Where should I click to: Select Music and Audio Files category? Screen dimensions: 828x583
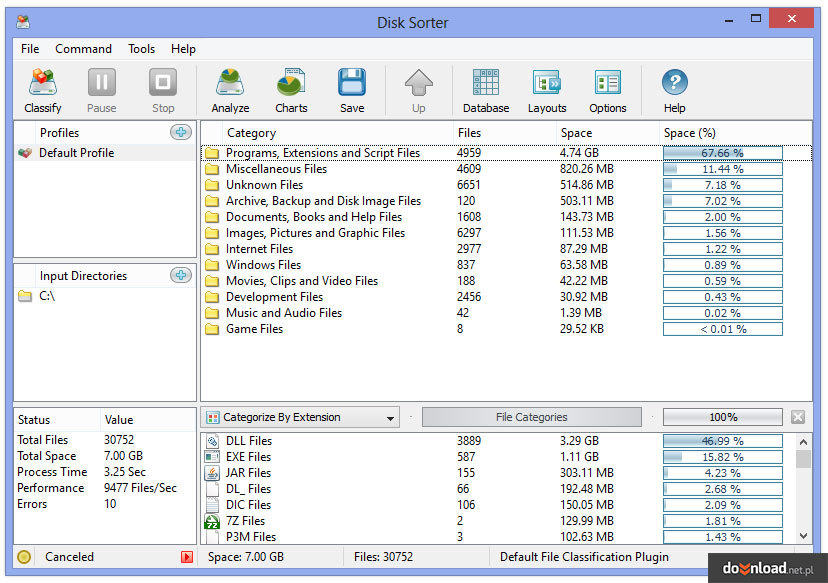[506, 313]
